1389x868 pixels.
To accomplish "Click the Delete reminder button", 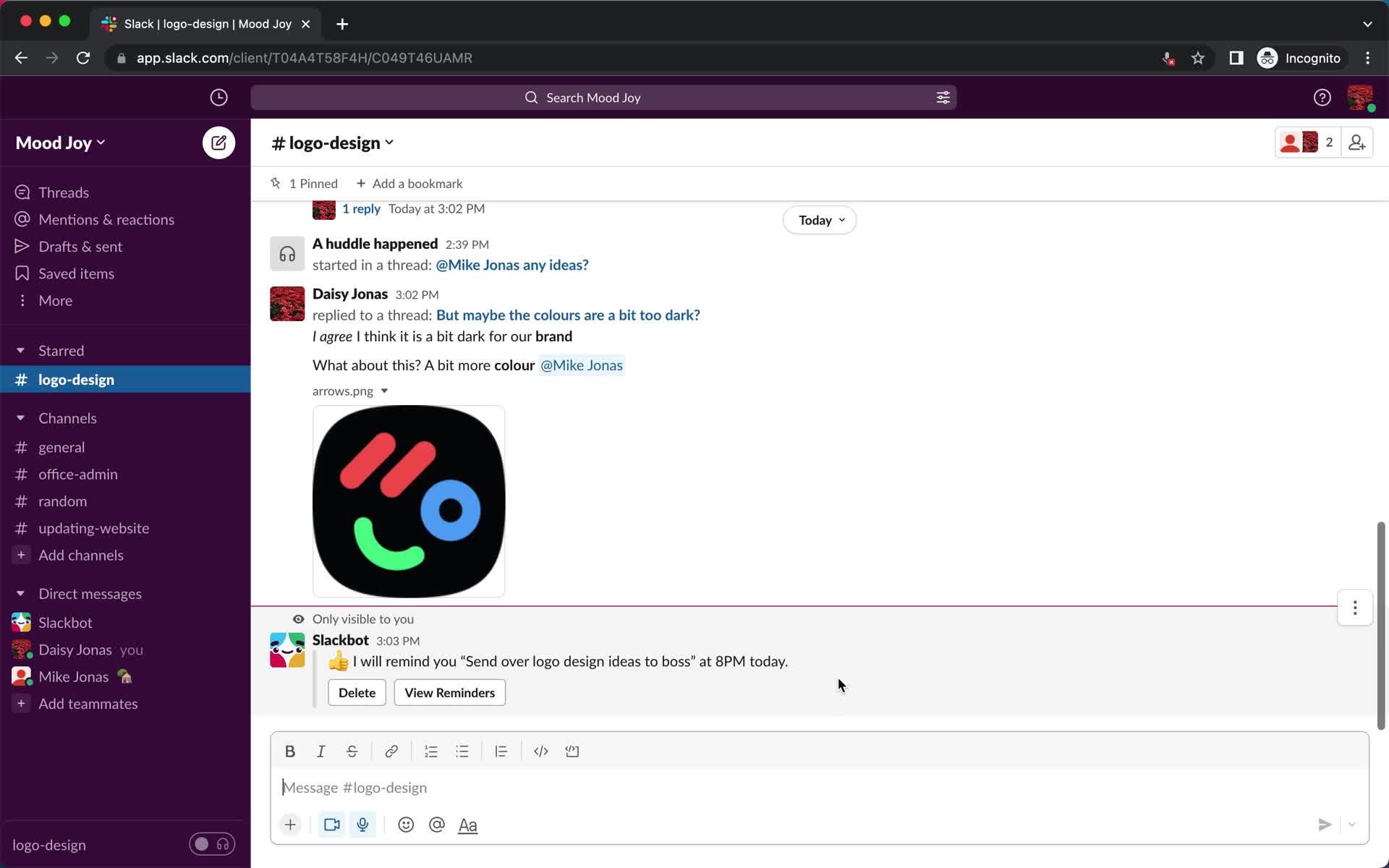I will pos(357,692).
